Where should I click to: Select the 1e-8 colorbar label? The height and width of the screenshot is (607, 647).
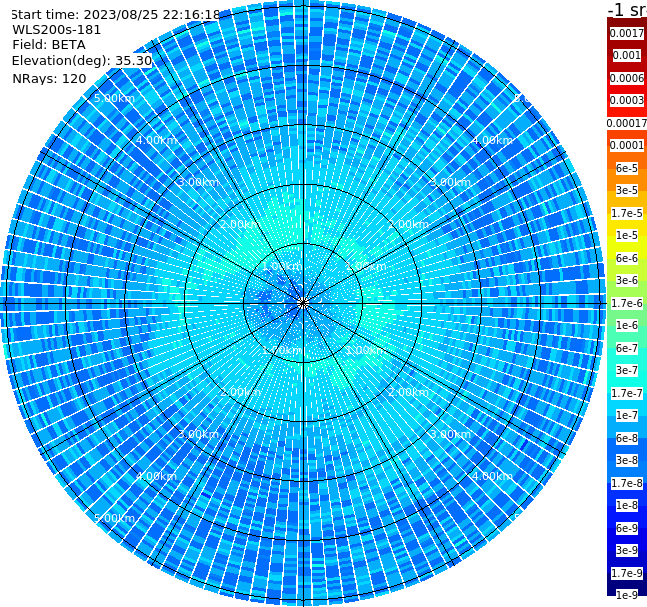click(x=627, y=505)
